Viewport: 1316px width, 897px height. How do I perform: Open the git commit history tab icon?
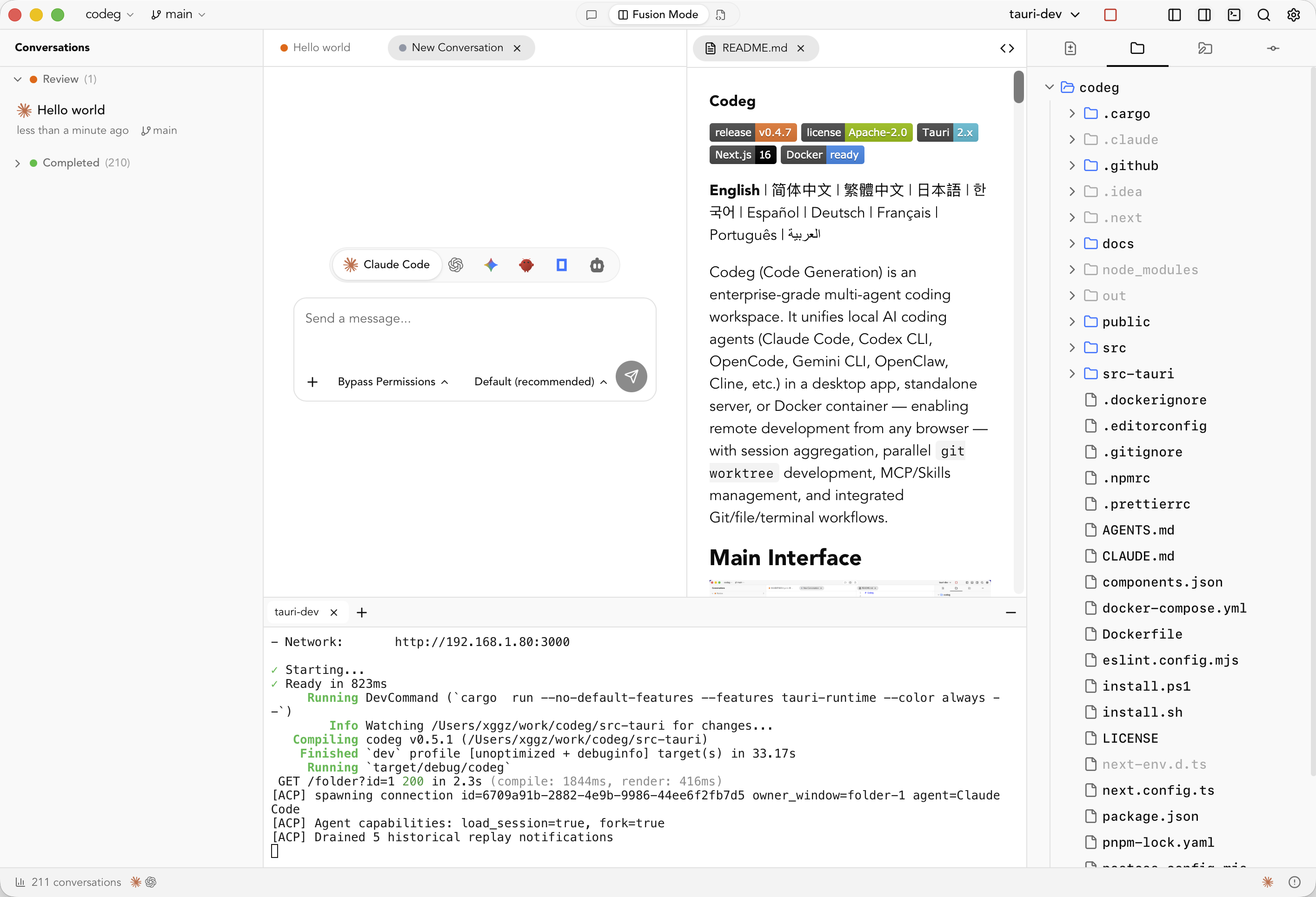1273,49
